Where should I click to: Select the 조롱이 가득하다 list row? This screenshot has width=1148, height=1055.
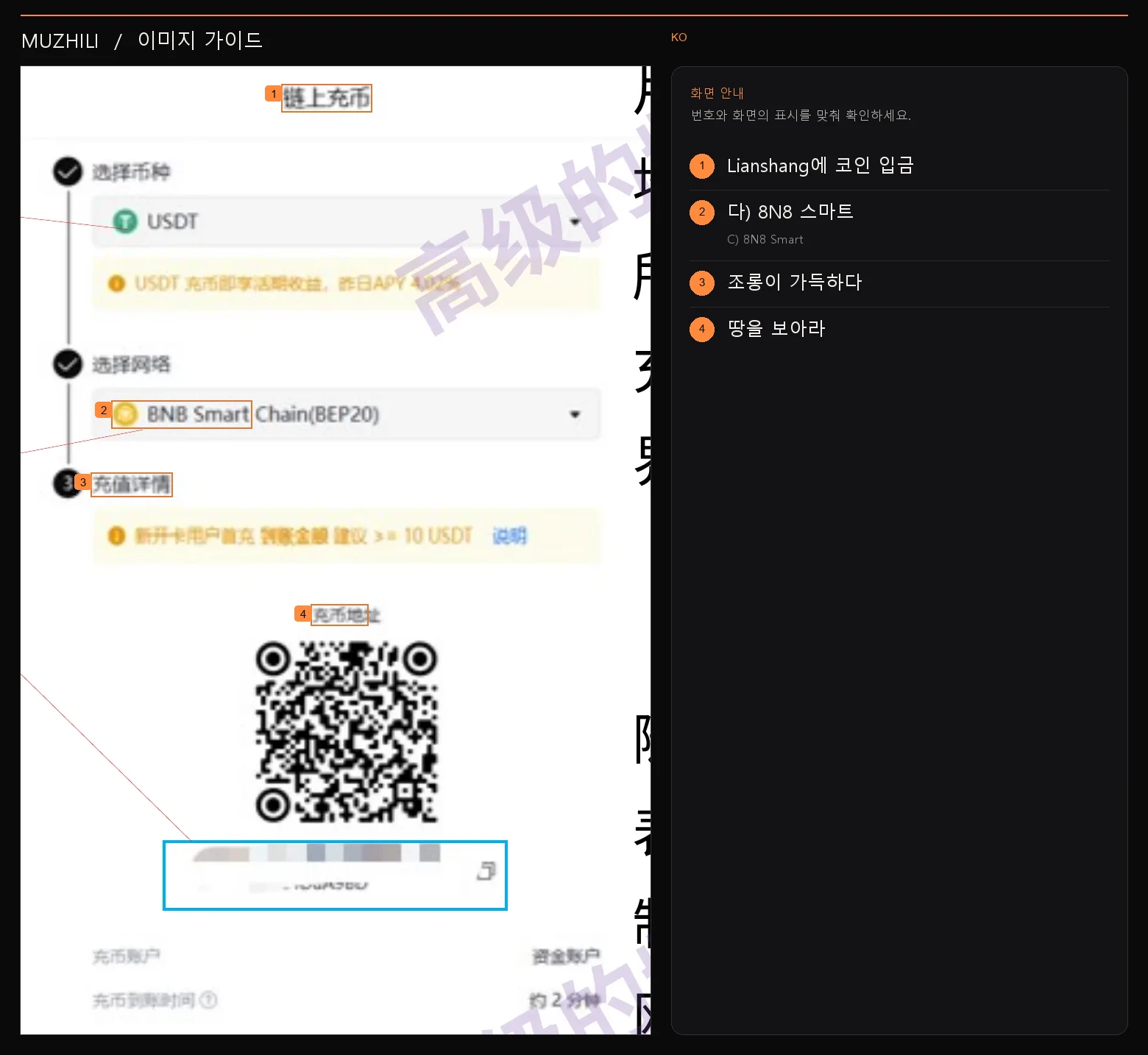tap(899, 284)
